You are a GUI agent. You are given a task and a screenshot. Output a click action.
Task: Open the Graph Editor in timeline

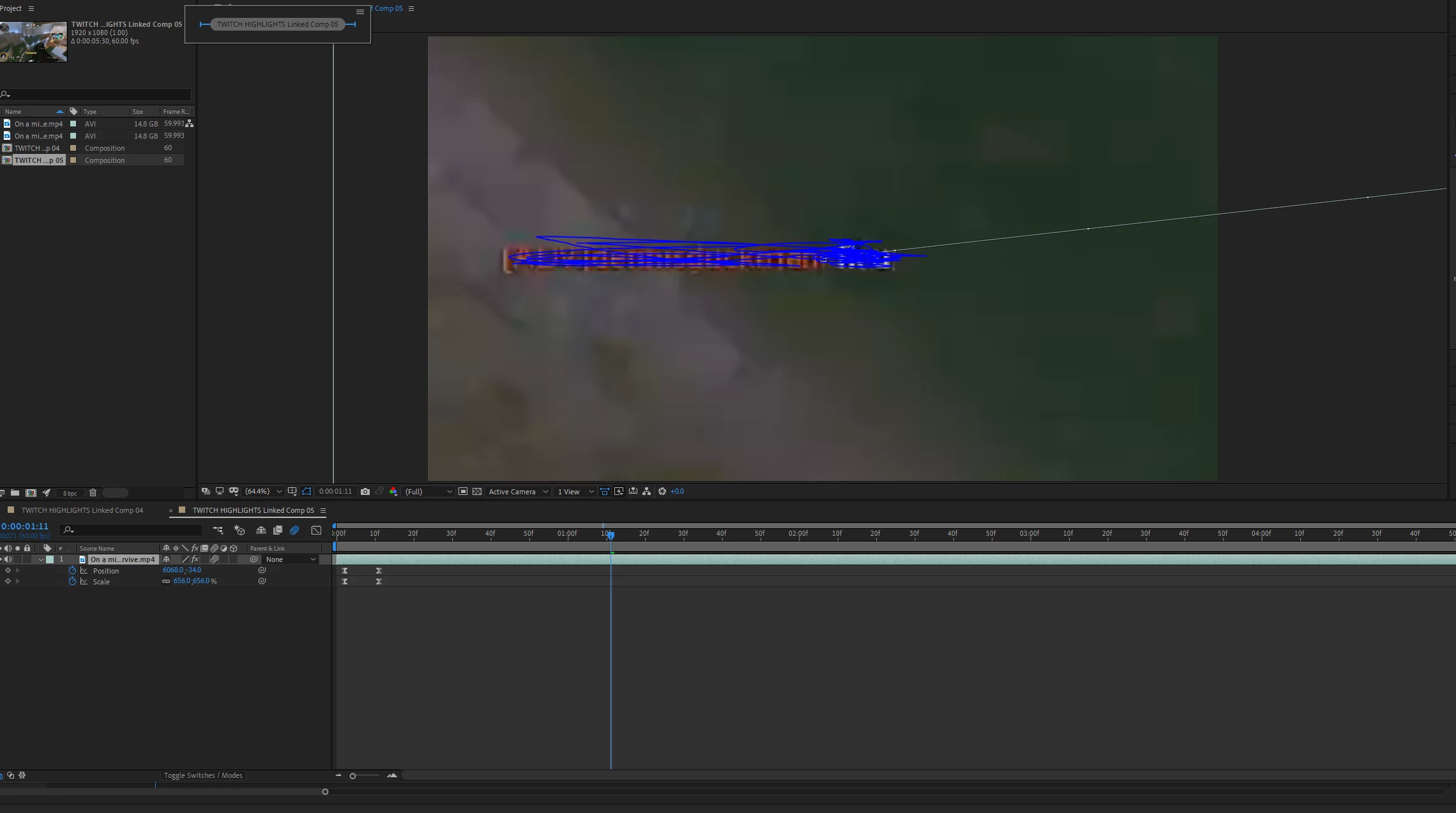coord(316,530)
